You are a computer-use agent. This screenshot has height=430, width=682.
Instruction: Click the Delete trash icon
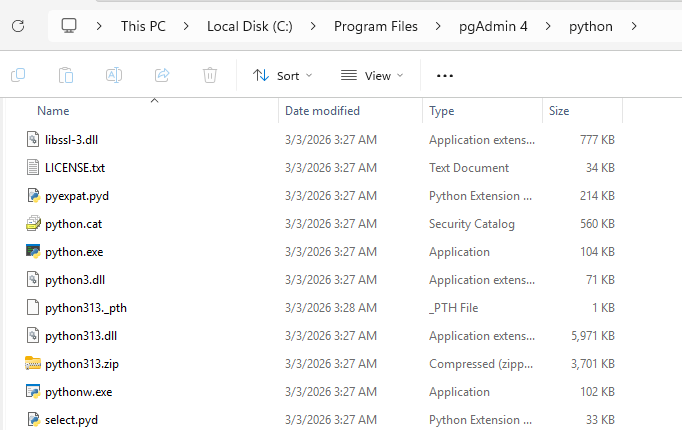(210, 75)
